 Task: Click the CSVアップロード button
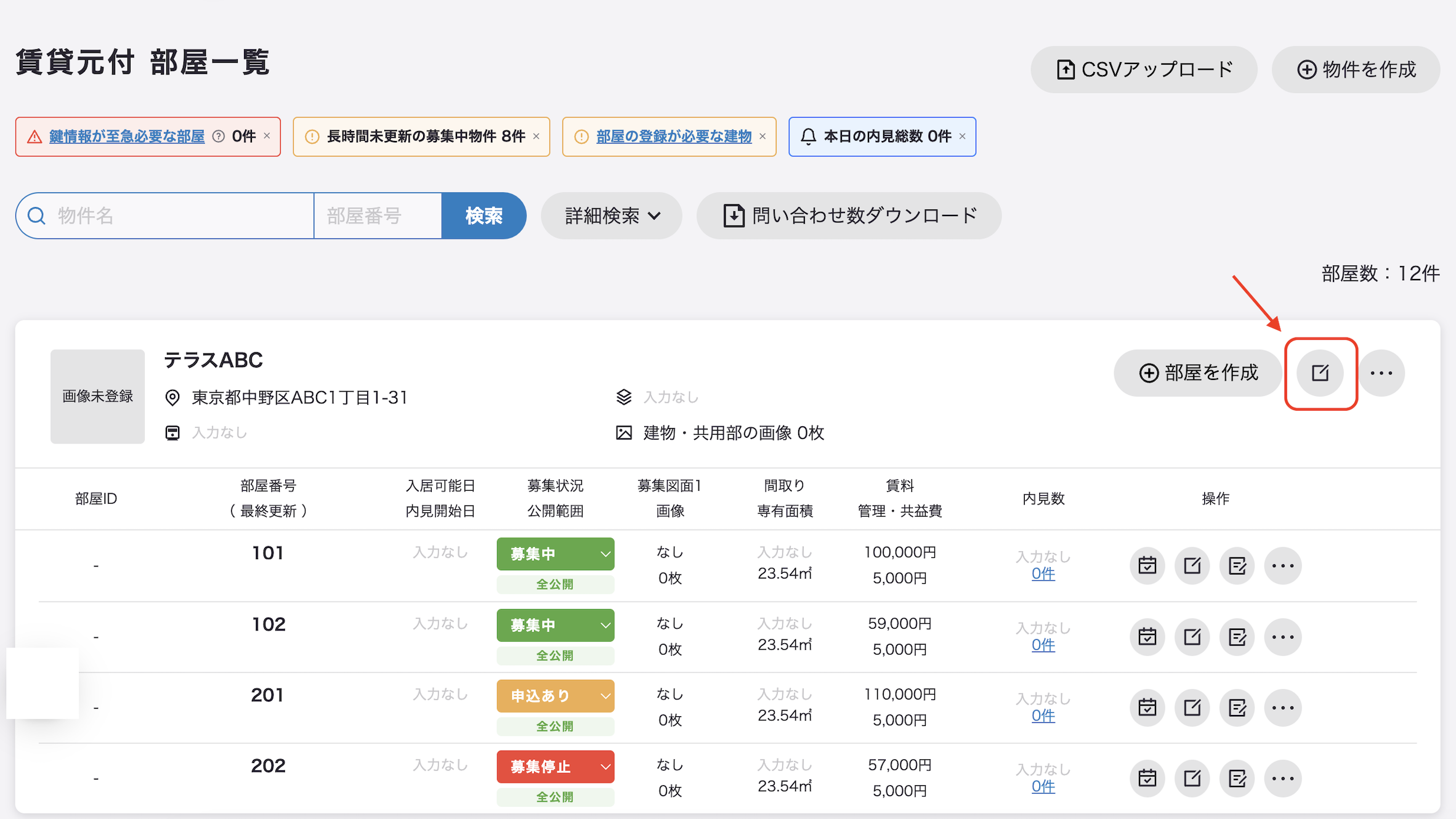tap(1144, 70)
